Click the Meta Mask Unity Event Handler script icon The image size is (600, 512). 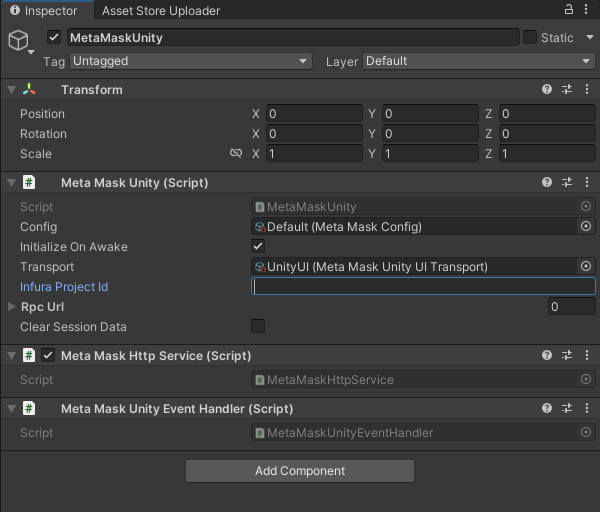29,408
